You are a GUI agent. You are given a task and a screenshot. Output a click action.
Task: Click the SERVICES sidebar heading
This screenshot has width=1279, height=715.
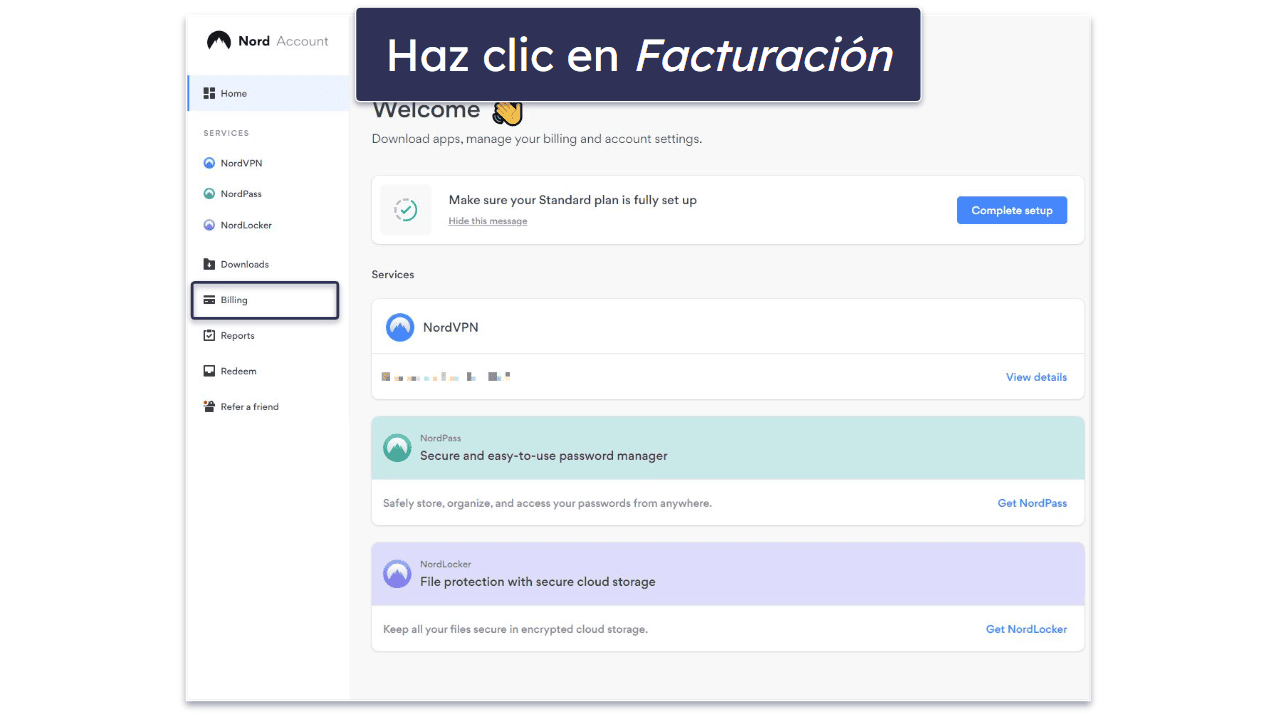[226, 133]
